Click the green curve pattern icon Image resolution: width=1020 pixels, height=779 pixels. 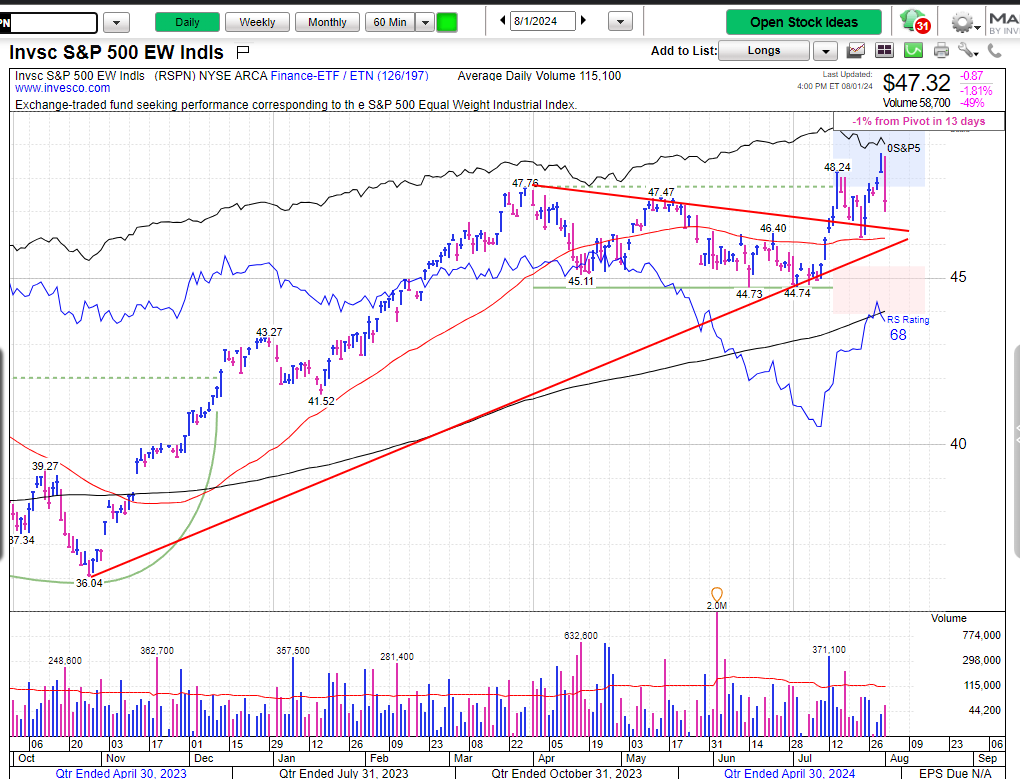tap(913, 50)
